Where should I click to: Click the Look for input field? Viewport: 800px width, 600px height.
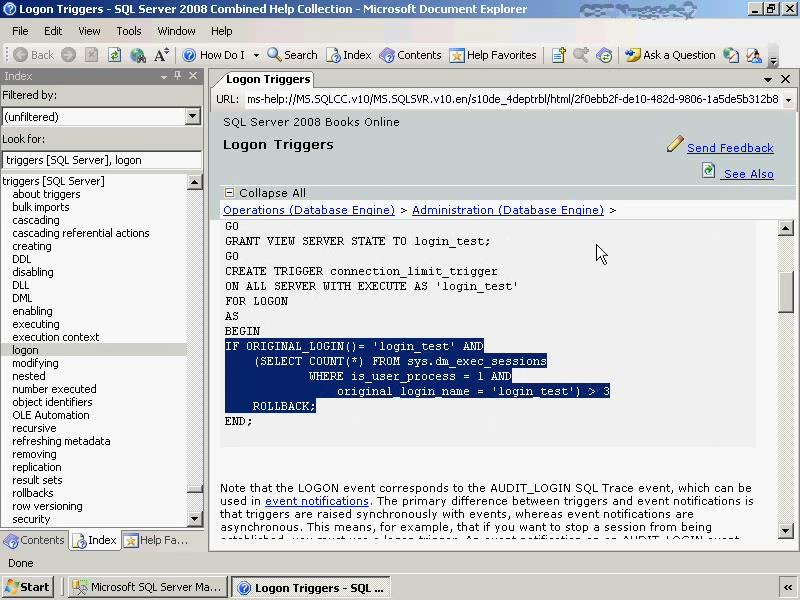[x=102, y=160]
